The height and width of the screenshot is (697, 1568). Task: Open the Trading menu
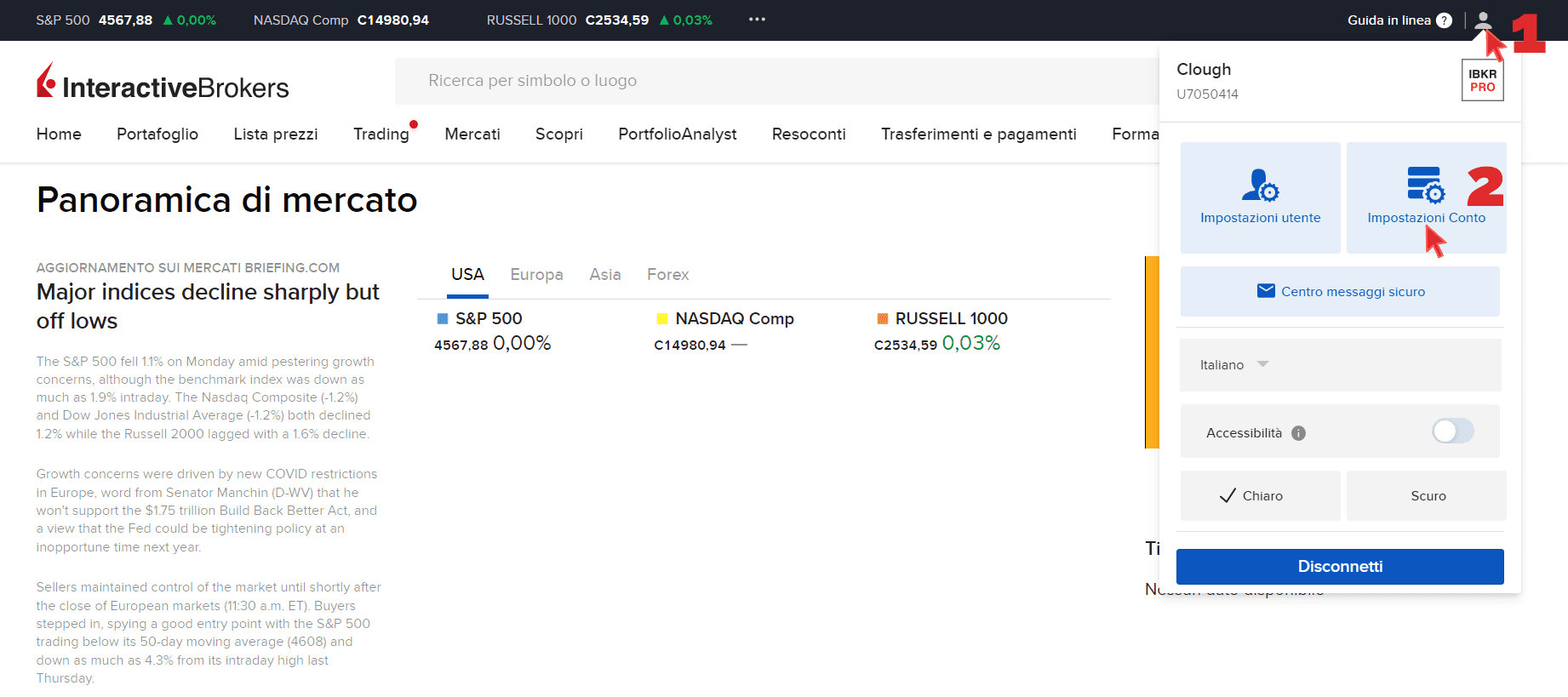(x=381, y=134)
